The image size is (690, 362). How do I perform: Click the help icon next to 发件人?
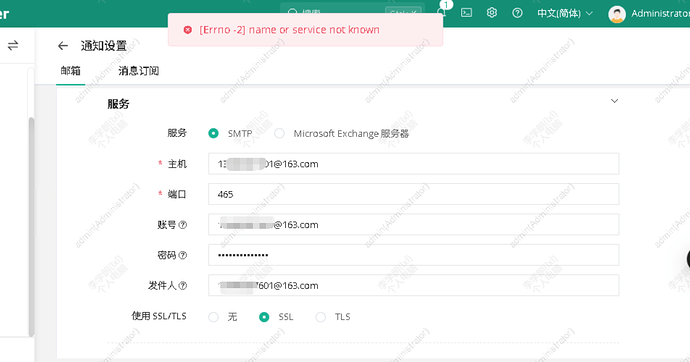tap(183, 285)
